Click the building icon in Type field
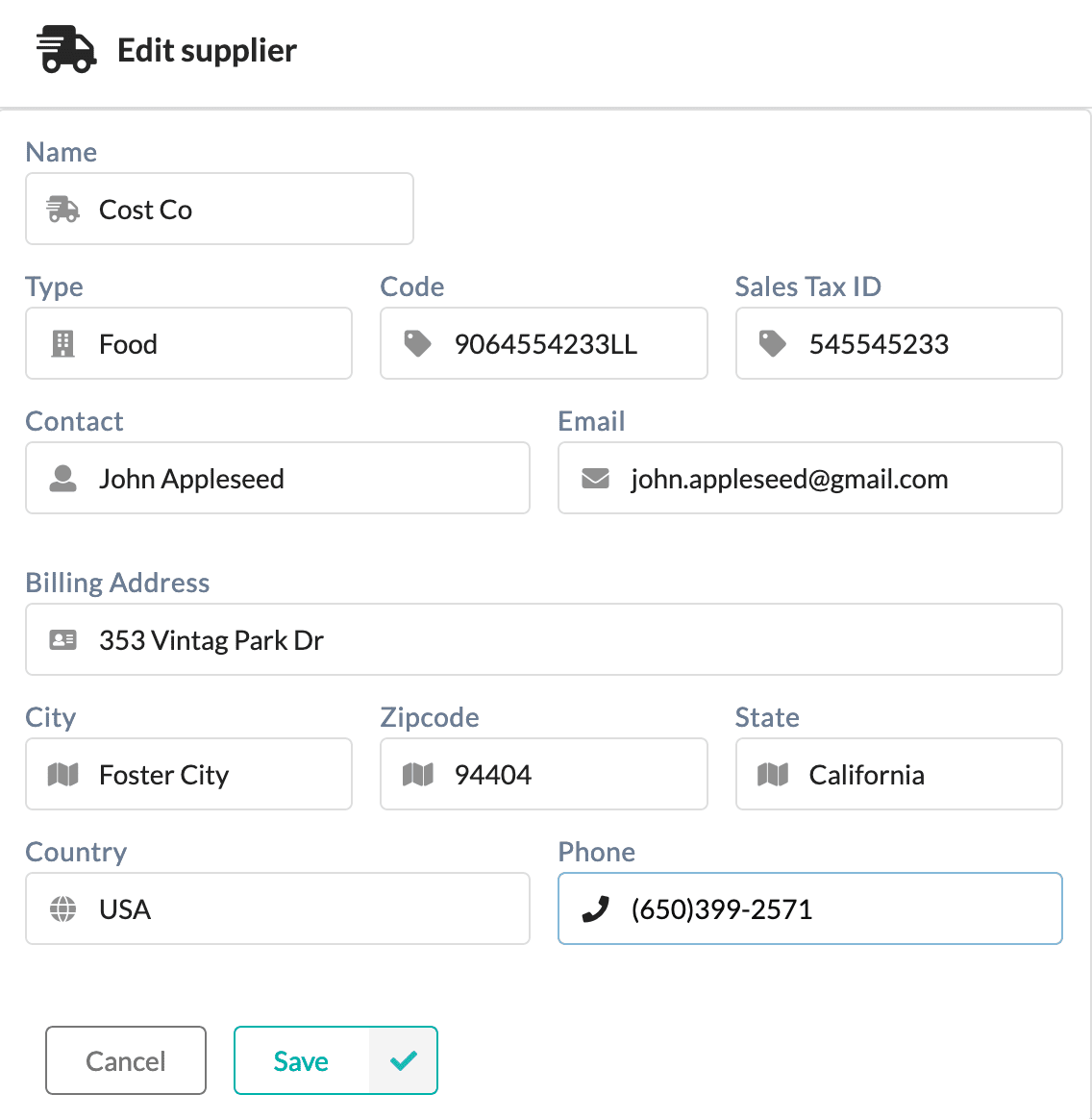The image size is (1092, 1119). coord(62,344)
